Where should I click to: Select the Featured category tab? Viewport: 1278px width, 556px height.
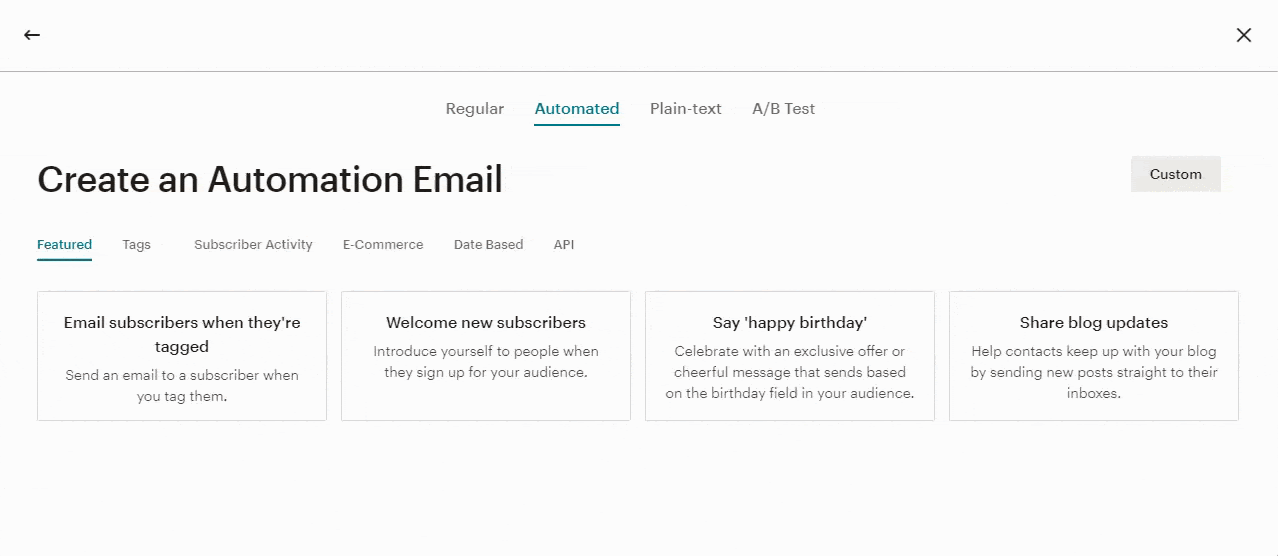tap(64, 245)
